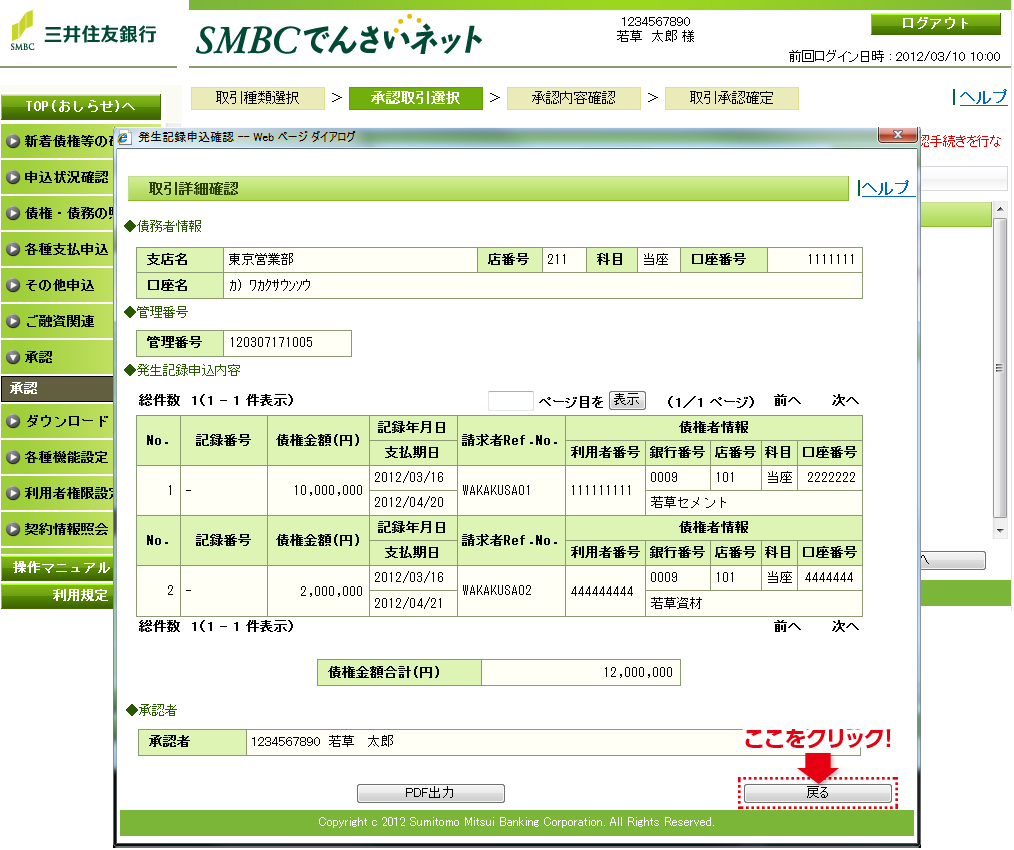This screenshot has height=850, width=1014.
Task: Click the 表示 page button
Action: point(627,400)
